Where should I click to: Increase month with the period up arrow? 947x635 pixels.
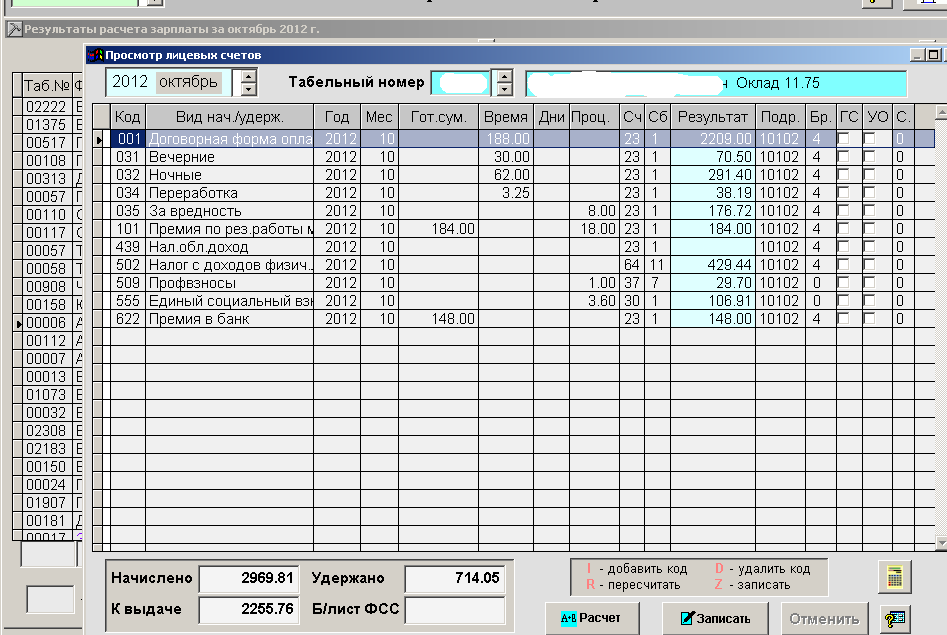coord(249,75)
